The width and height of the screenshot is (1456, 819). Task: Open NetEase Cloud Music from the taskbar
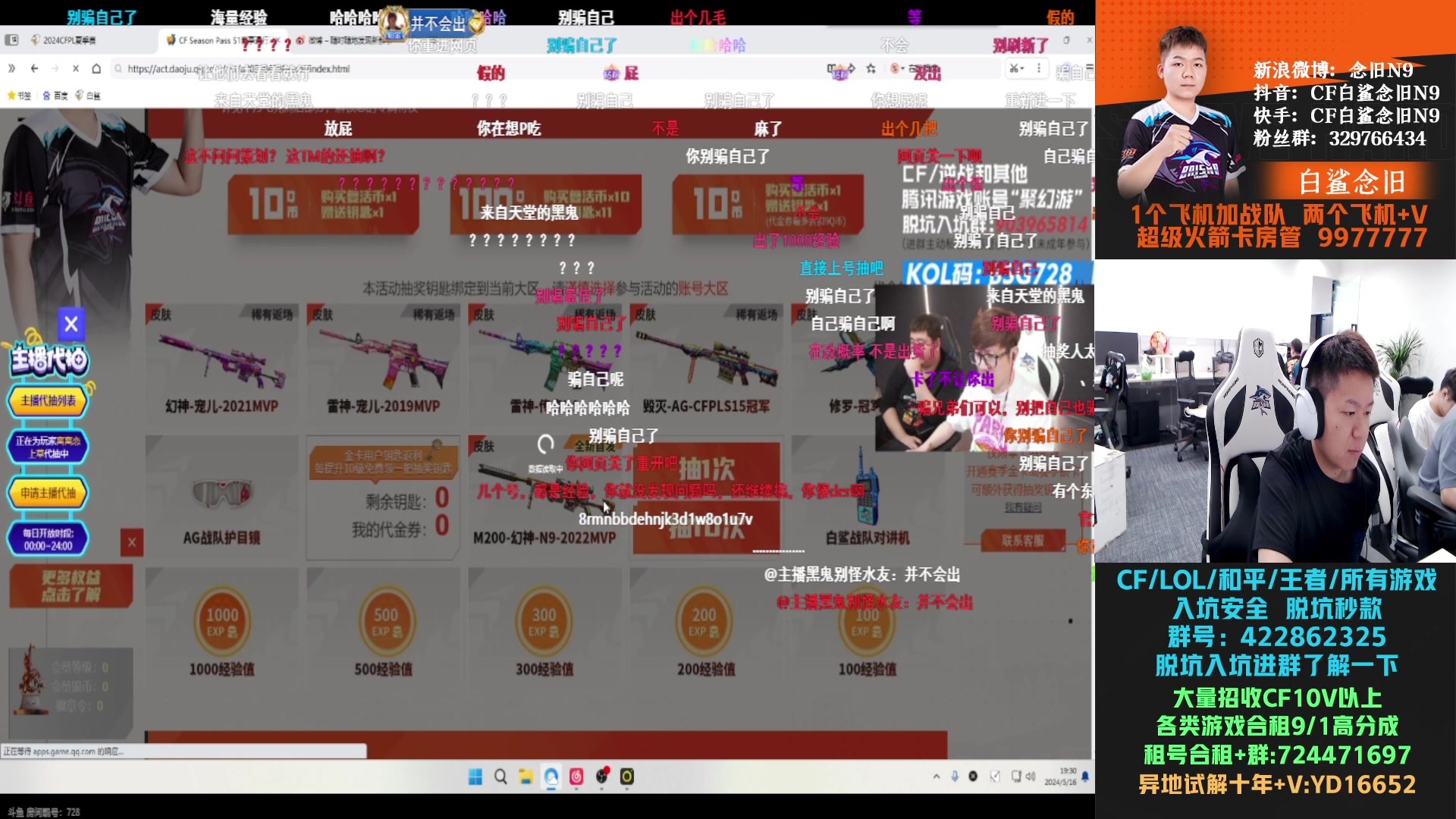576,777
